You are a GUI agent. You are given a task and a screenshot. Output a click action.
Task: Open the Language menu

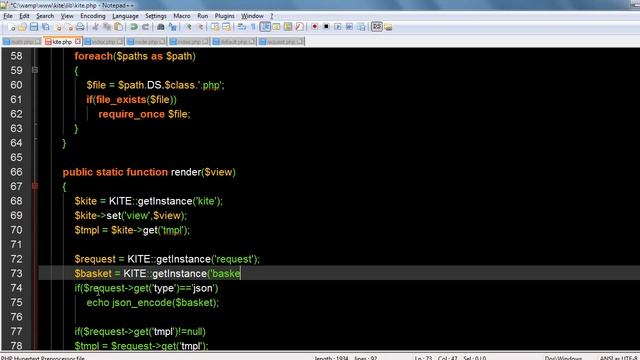125,16
